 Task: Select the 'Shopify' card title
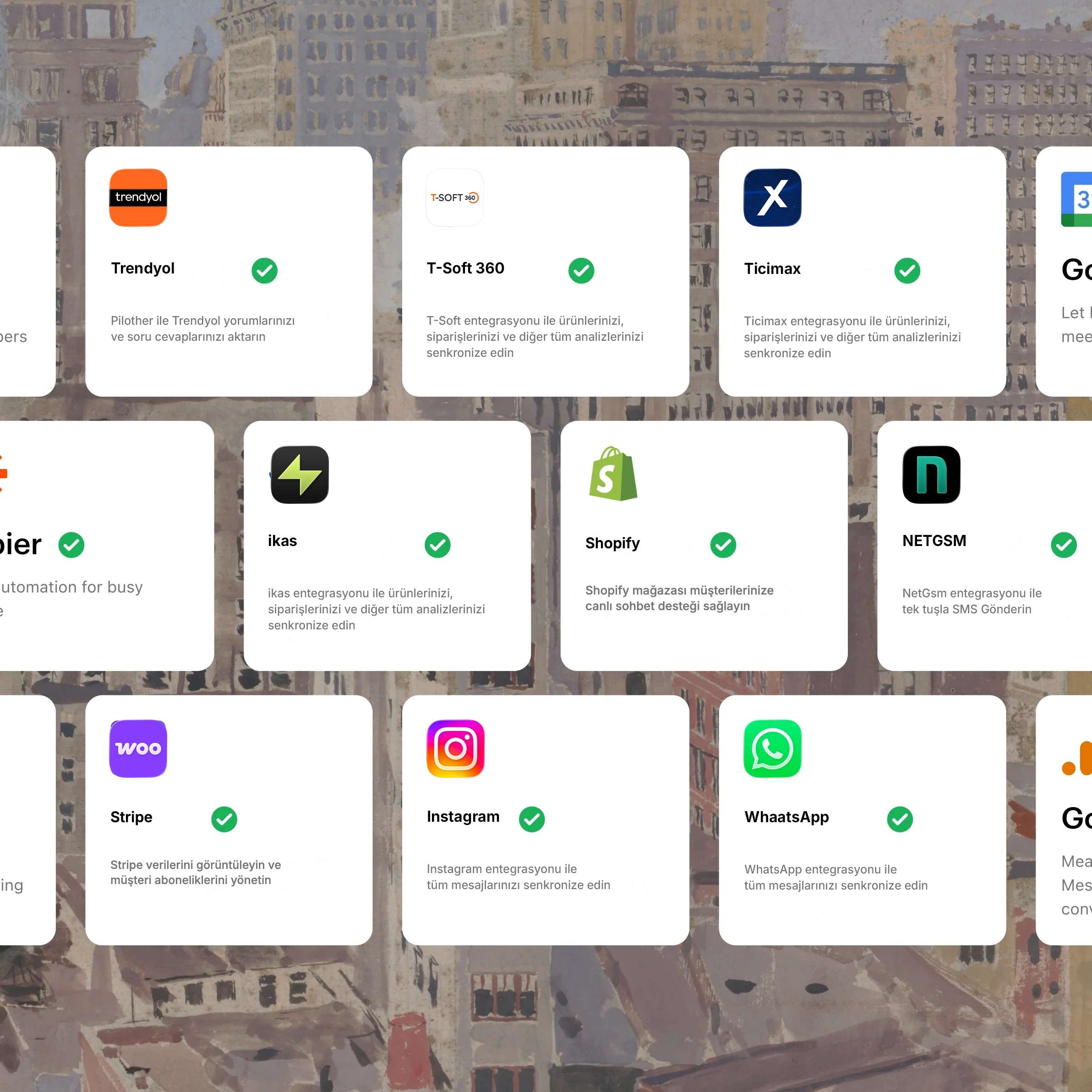coord(613,543)
